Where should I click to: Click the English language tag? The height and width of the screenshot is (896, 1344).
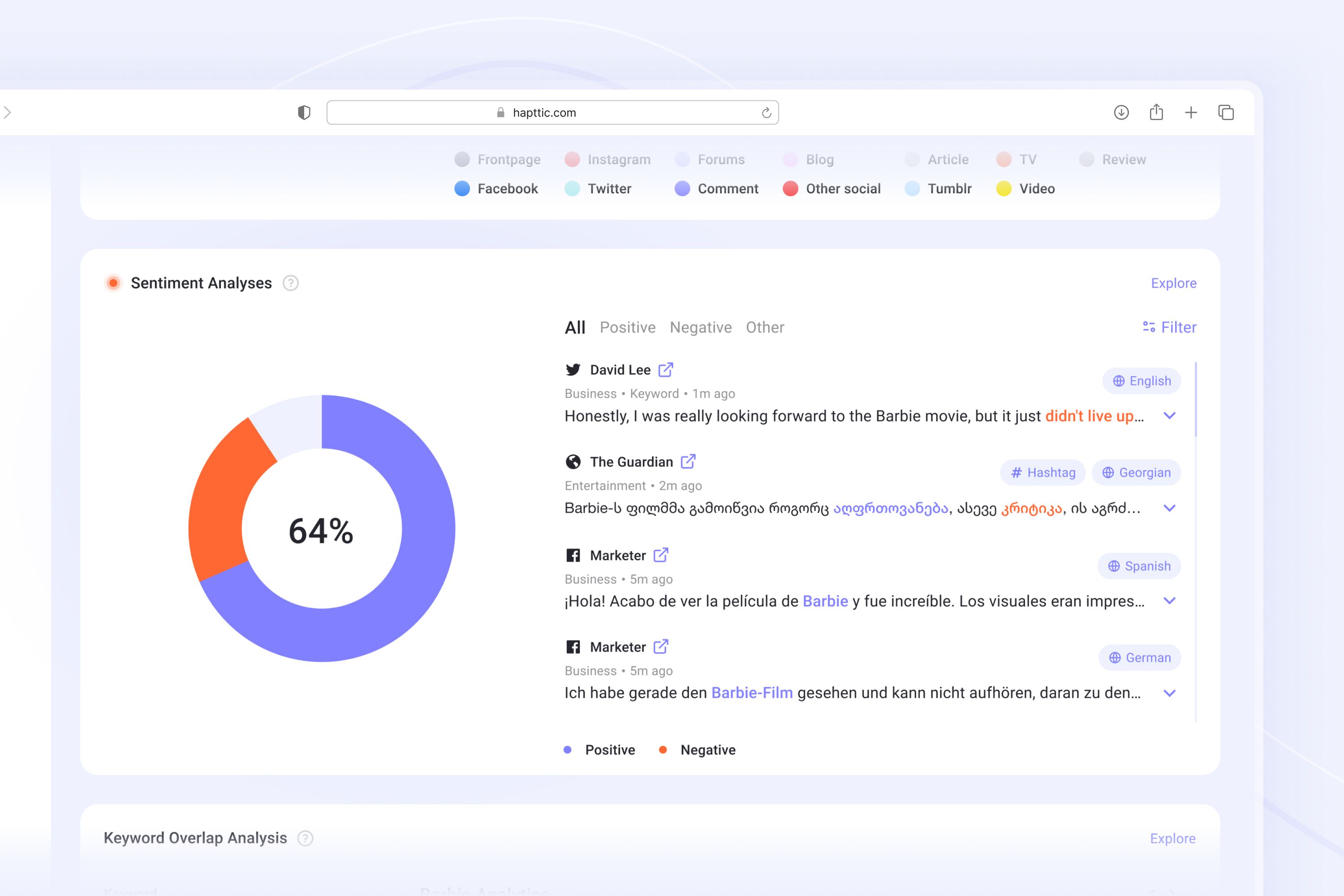1141,380
